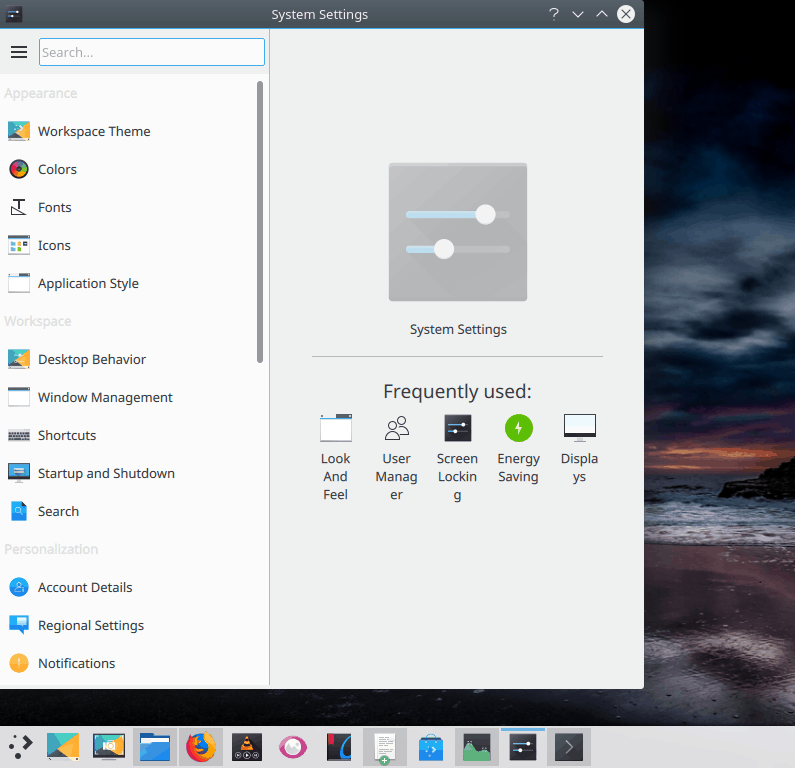Image resolution: width=795 pixels, height=768 pixels.
Task: Expand the taskbar arrow button
Action: point(568,747)
